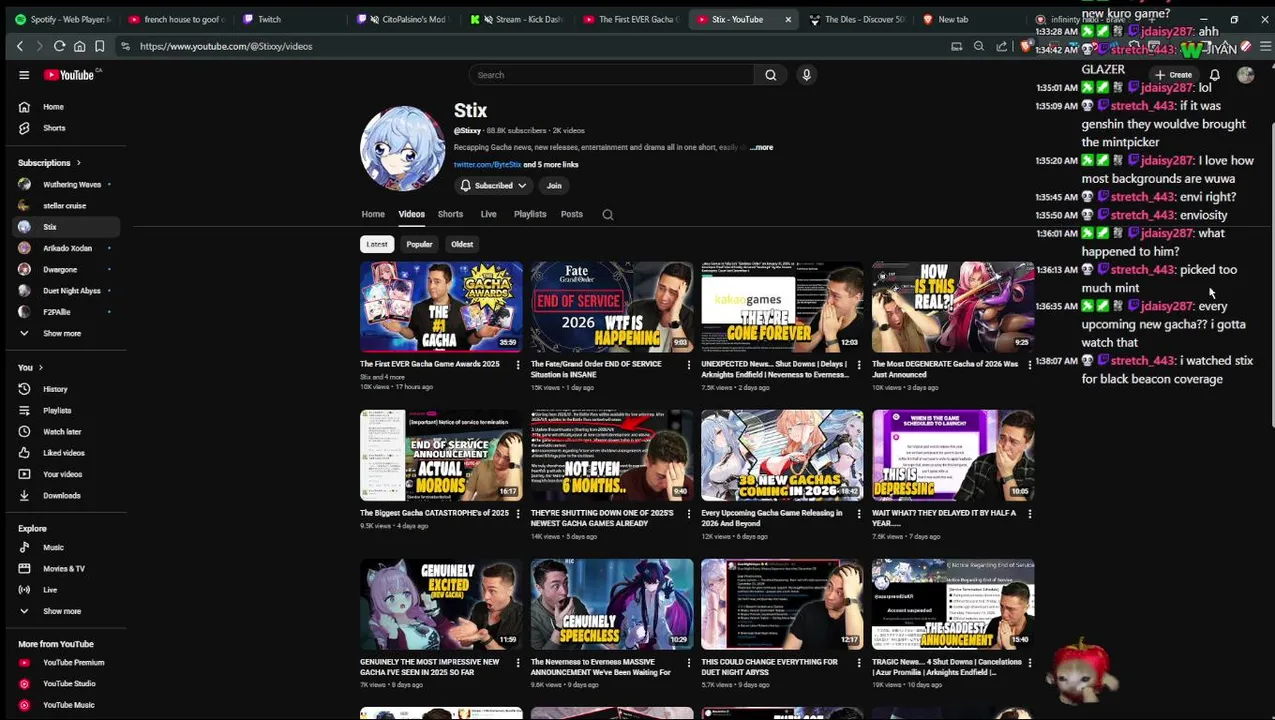Image resolution: width=1275 pixels, height=720 pixels.
Task: Click the YouTube logo
Action: tap(69, 75)
